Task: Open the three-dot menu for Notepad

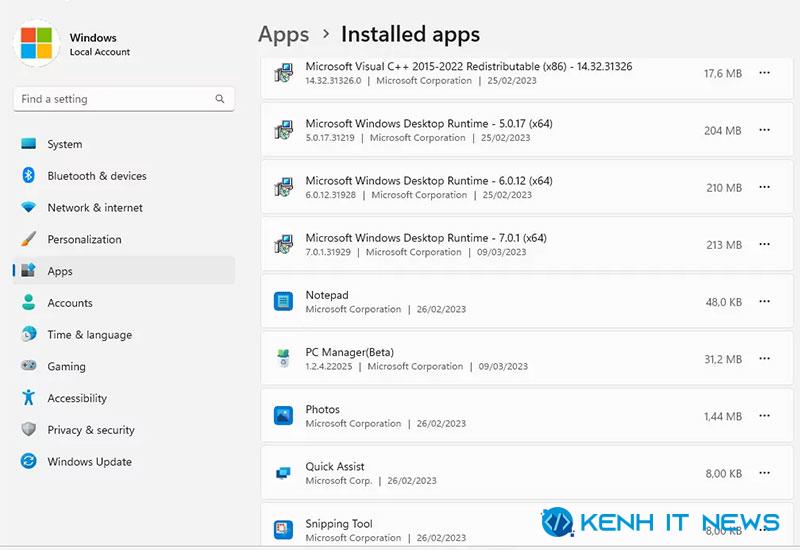Action: (764, 302)
